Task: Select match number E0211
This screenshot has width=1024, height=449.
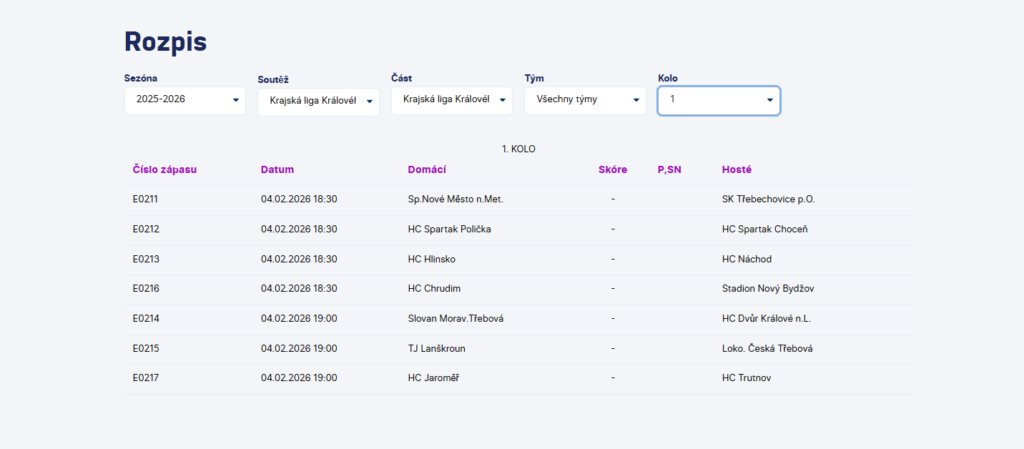Action: pos(146,199)
